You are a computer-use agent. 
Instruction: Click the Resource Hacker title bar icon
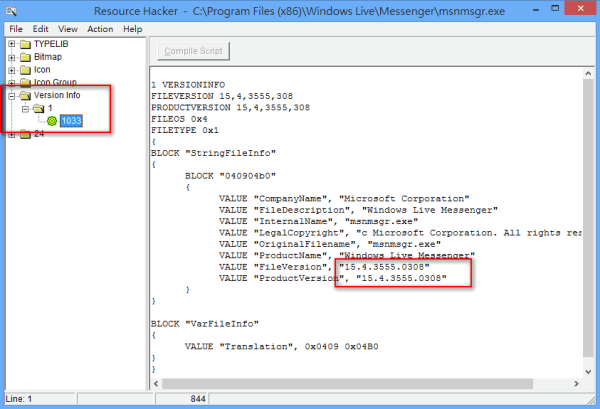[x=11, y=11]
